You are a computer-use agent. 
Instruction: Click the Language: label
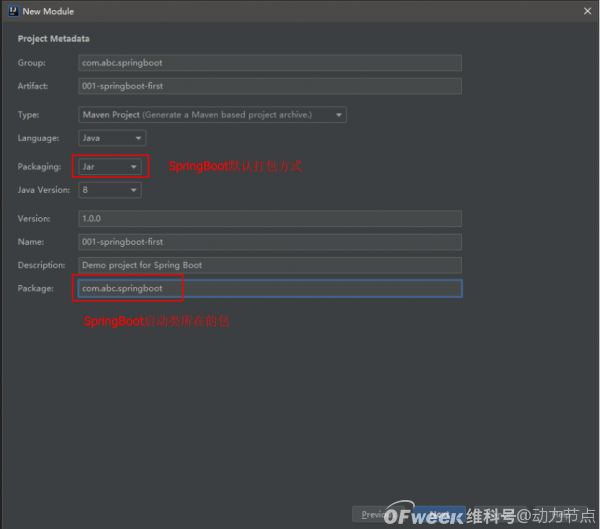[38, 138]
